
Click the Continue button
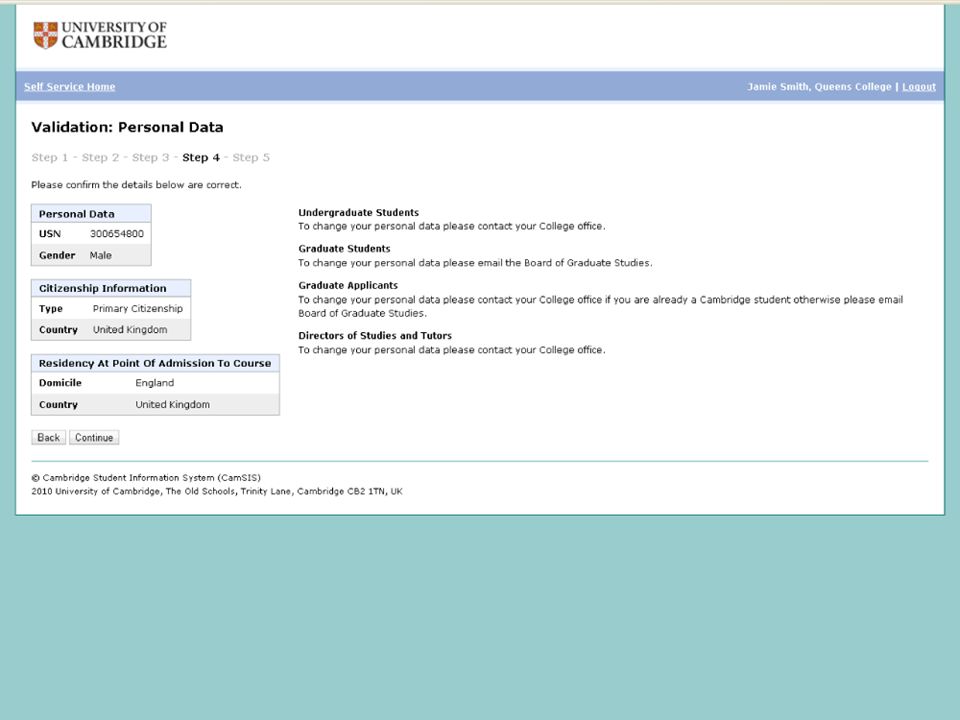tap(94, 438)
